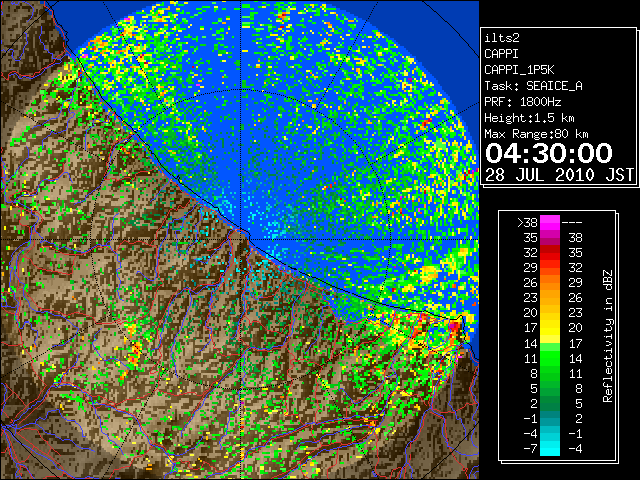This screenshot has width=640, height=480.
Task: Click the 'CAPPI_1P5K' text line
Action: (x=519, y=70)
